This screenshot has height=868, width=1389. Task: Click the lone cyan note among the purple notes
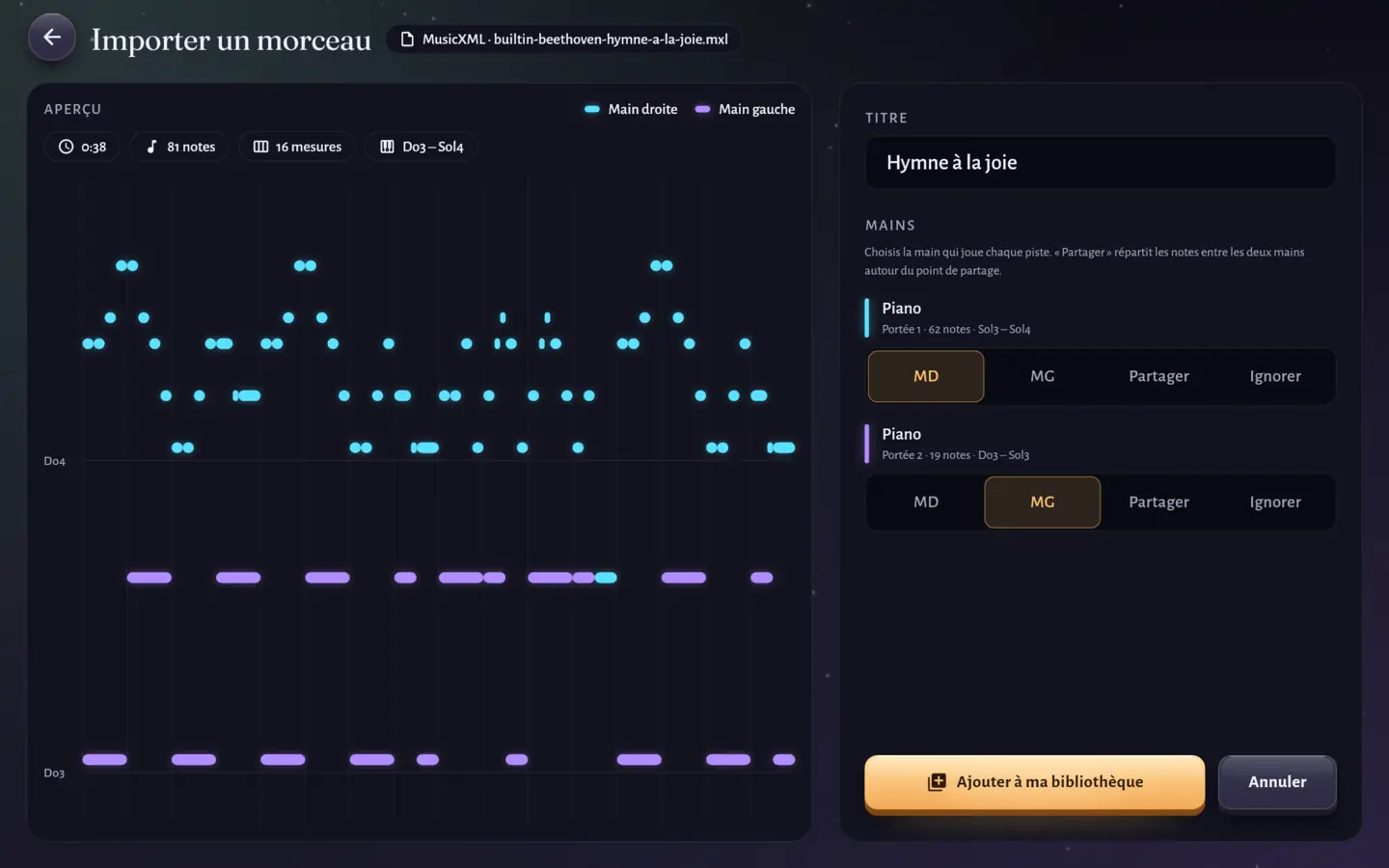(x=606, y=578)
